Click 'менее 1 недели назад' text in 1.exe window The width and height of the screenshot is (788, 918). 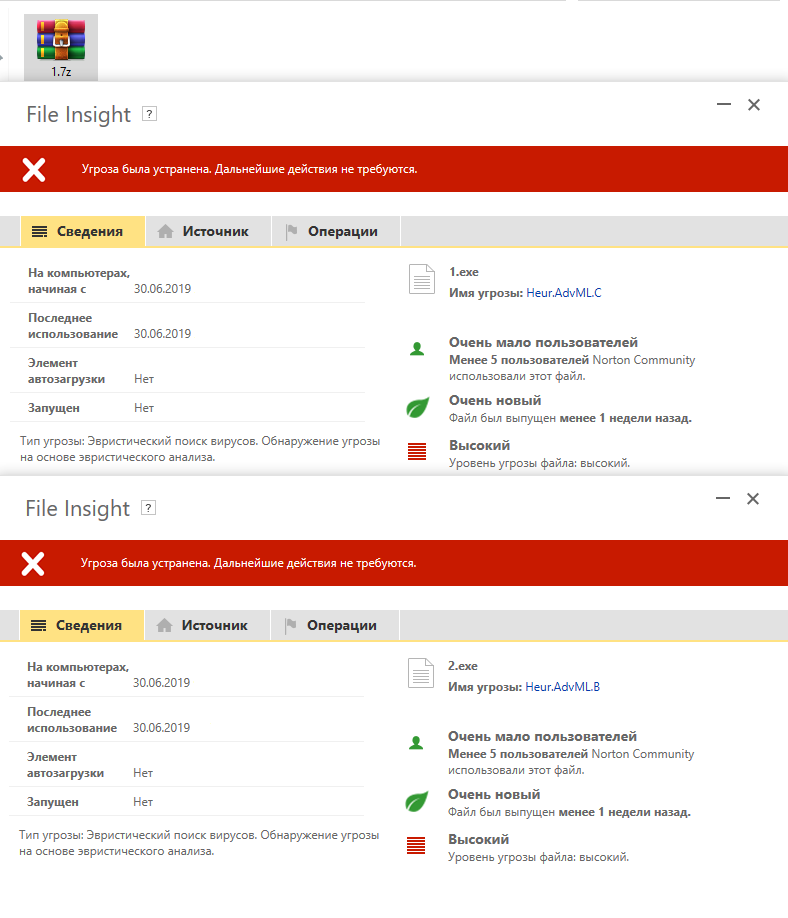tap(626, 418)
